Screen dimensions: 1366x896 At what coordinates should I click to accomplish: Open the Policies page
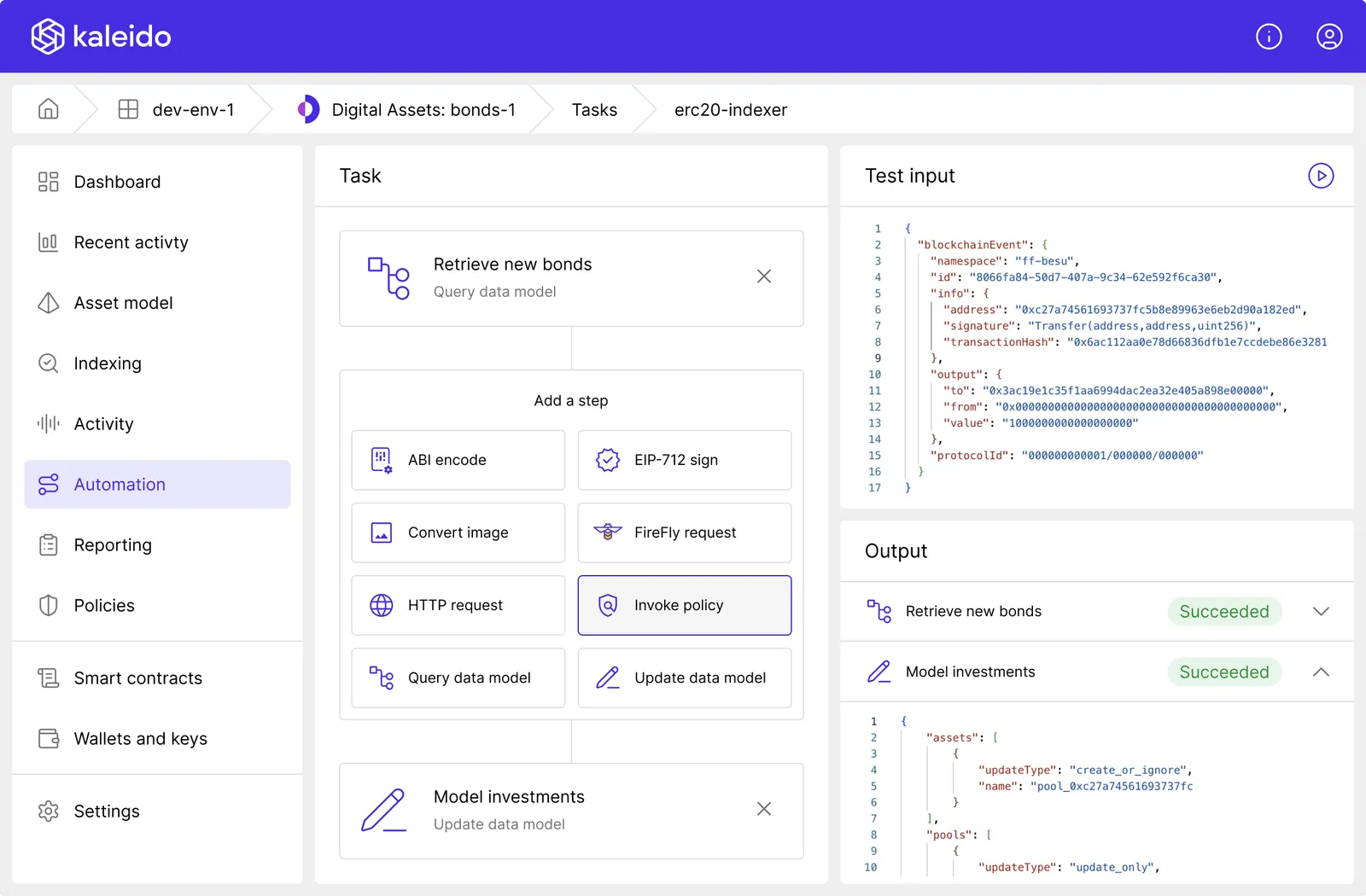click(104, 606)
